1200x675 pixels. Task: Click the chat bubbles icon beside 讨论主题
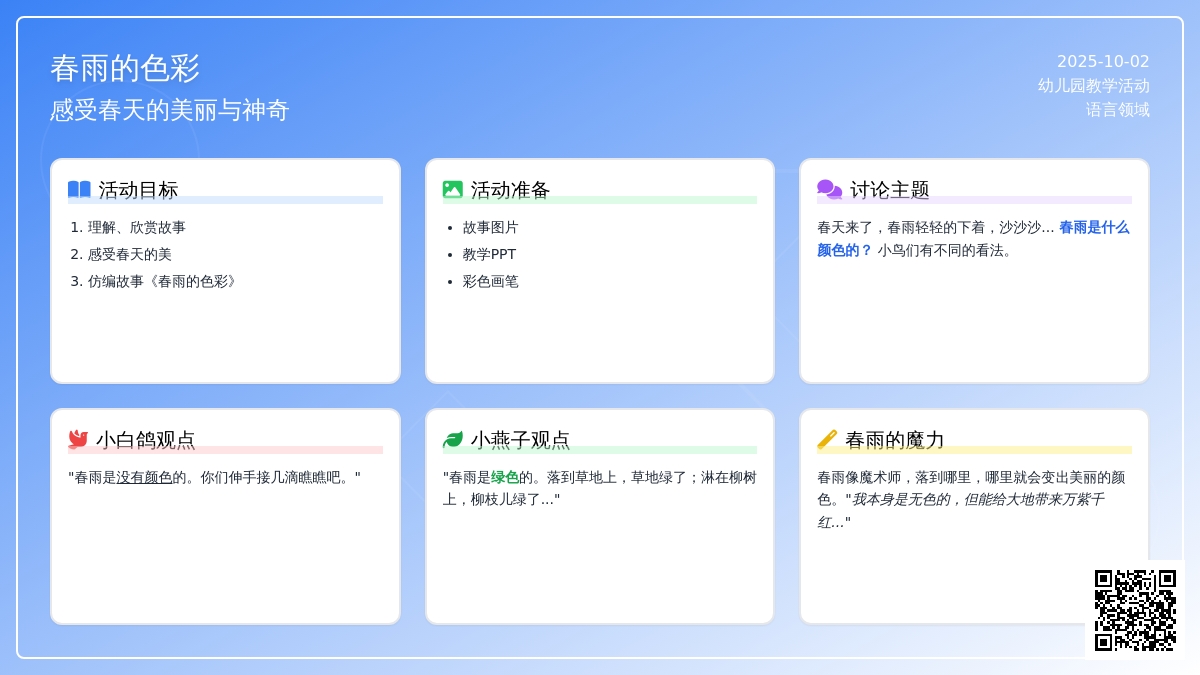829,189
